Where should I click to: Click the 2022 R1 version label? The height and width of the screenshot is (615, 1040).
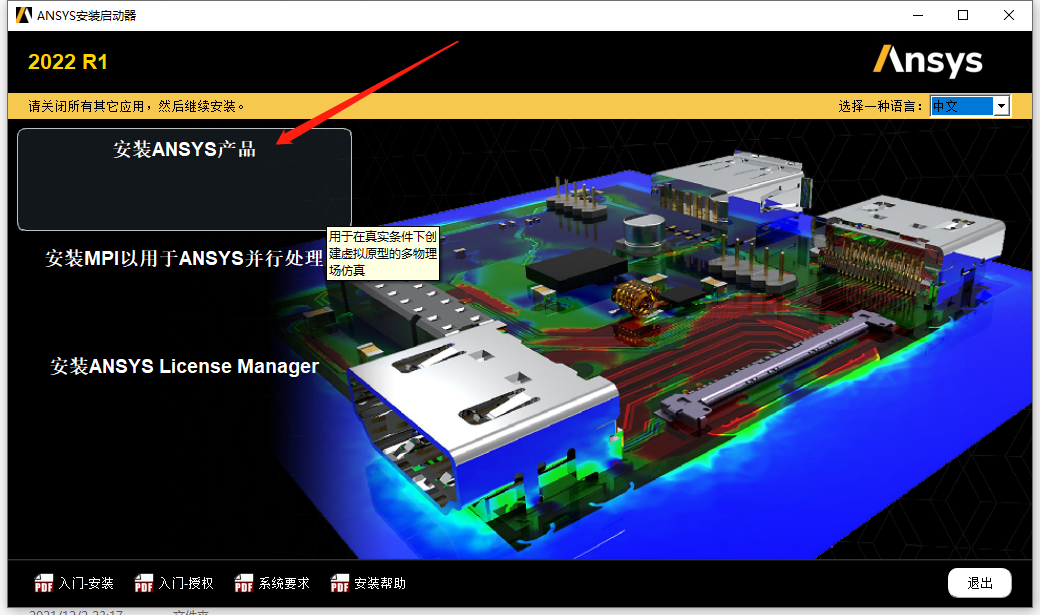(x=68, y=61)
